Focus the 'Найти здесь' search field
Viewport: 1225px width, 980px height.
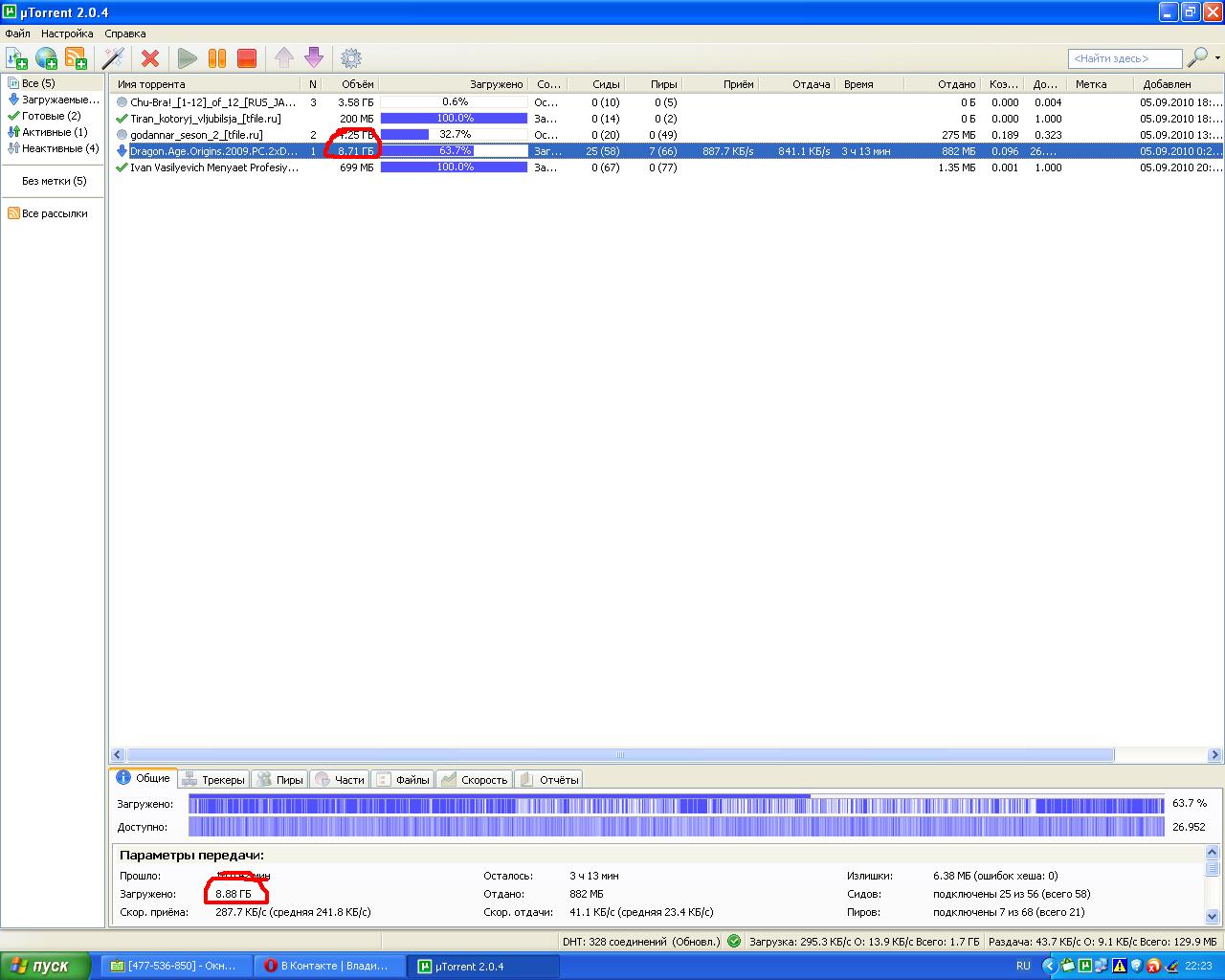1125,58
